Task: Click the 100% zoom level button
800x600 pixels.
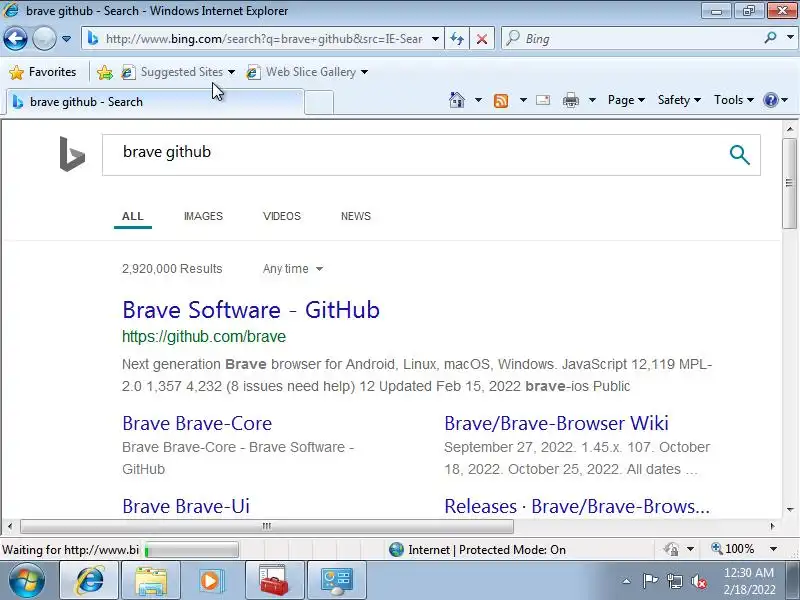Action: [x=733, y=549]
